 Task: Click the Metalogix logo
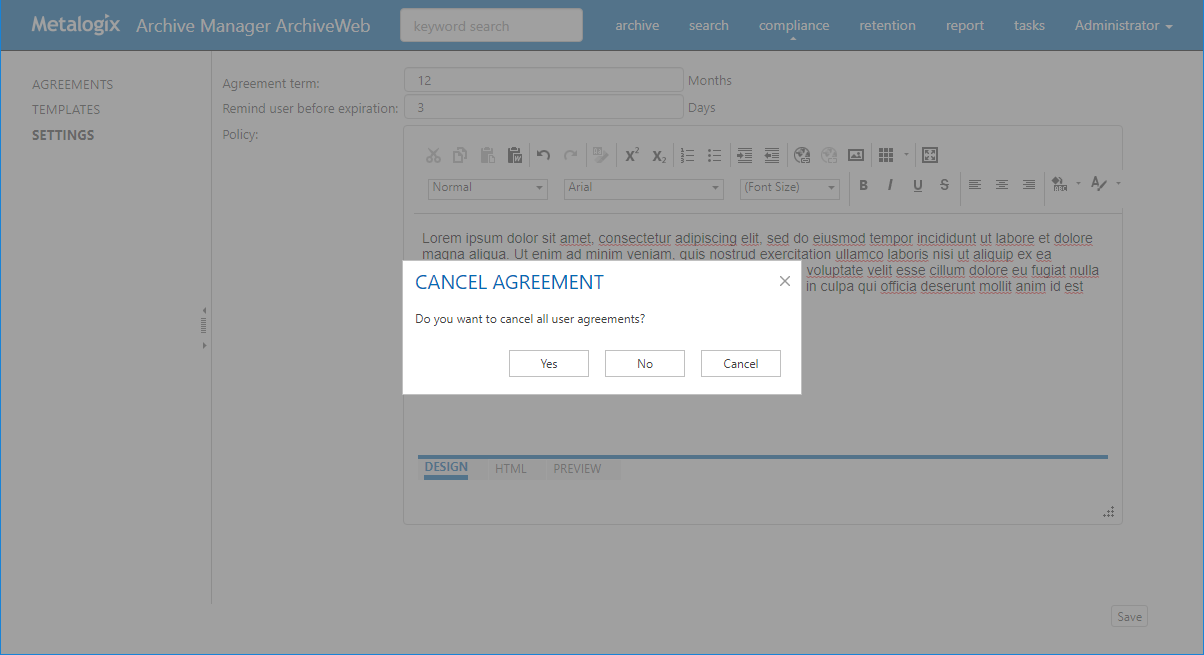(x=75, y=24)
